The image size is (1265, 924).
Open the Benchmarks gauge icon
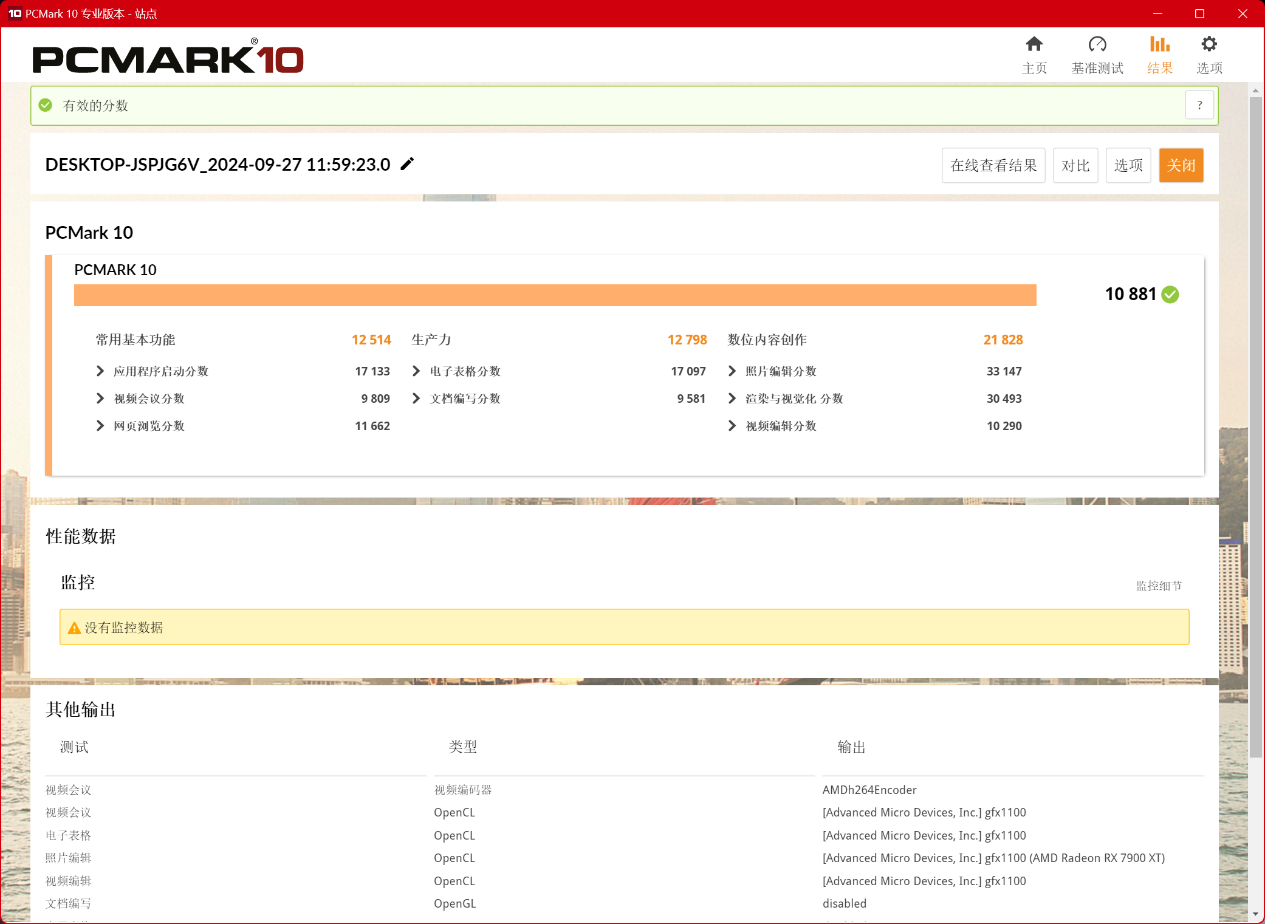point(1097,44)
